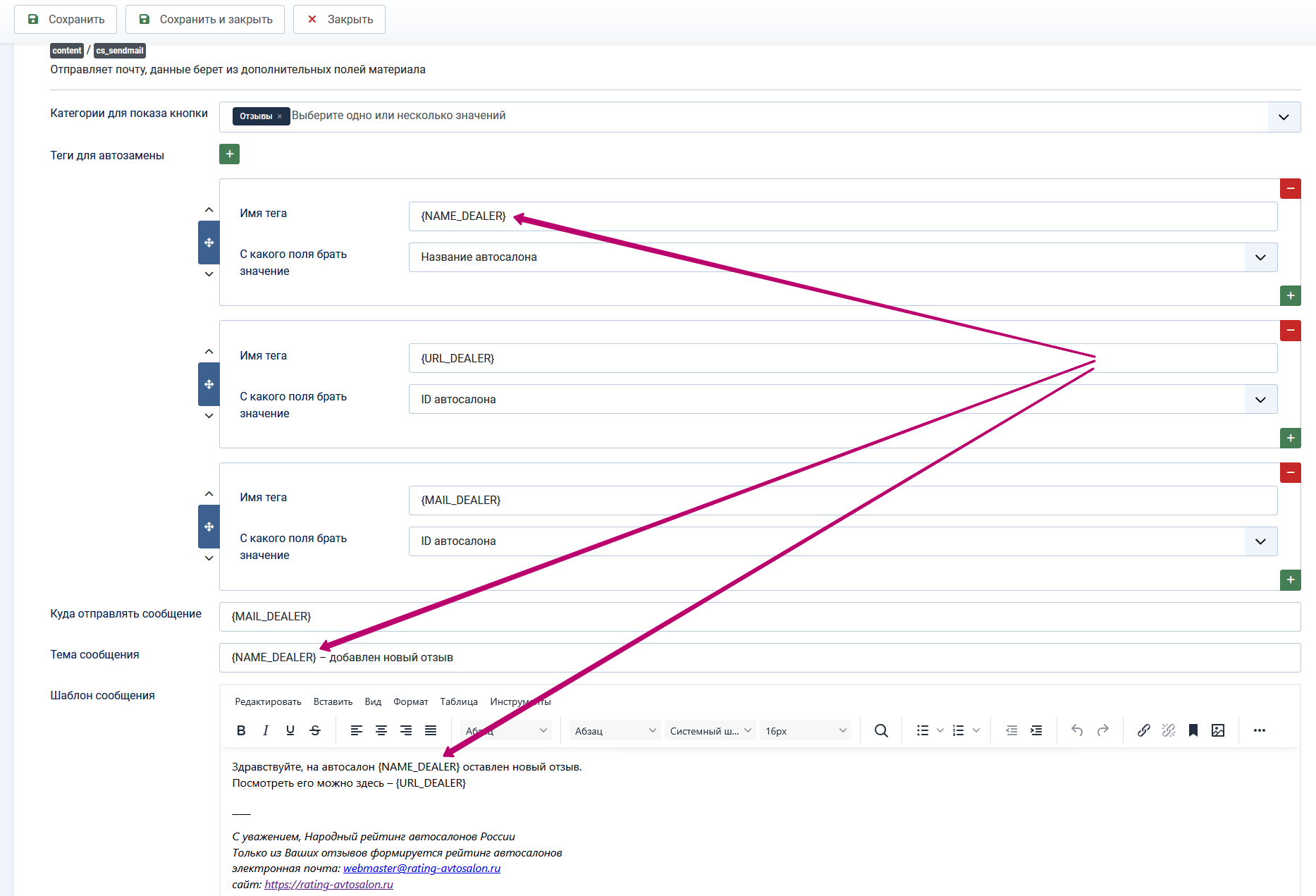This screenshot has height=896, width=1316.
Task: Open the 'Вставить' editor menu
Action: click(x=333, y=701)
